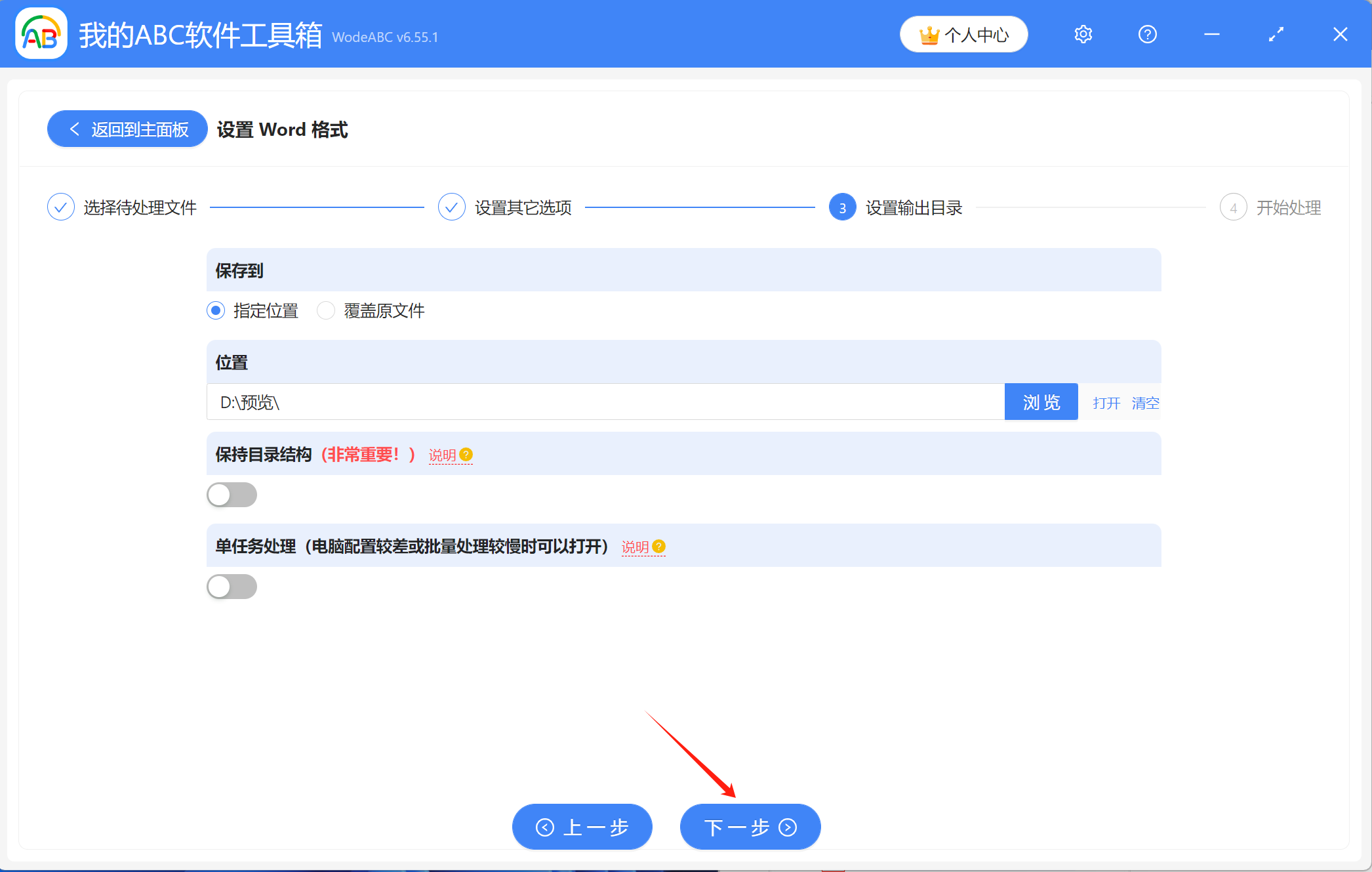Click the question mark icon next to 单任务处理说明
Screen dimensions: 1372x872
point(659,546)
